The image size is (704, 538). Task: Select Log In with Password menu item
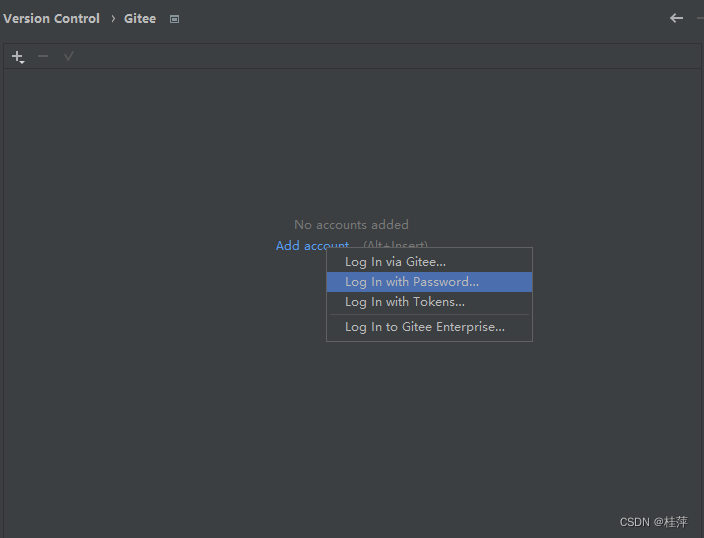point(429,282)
